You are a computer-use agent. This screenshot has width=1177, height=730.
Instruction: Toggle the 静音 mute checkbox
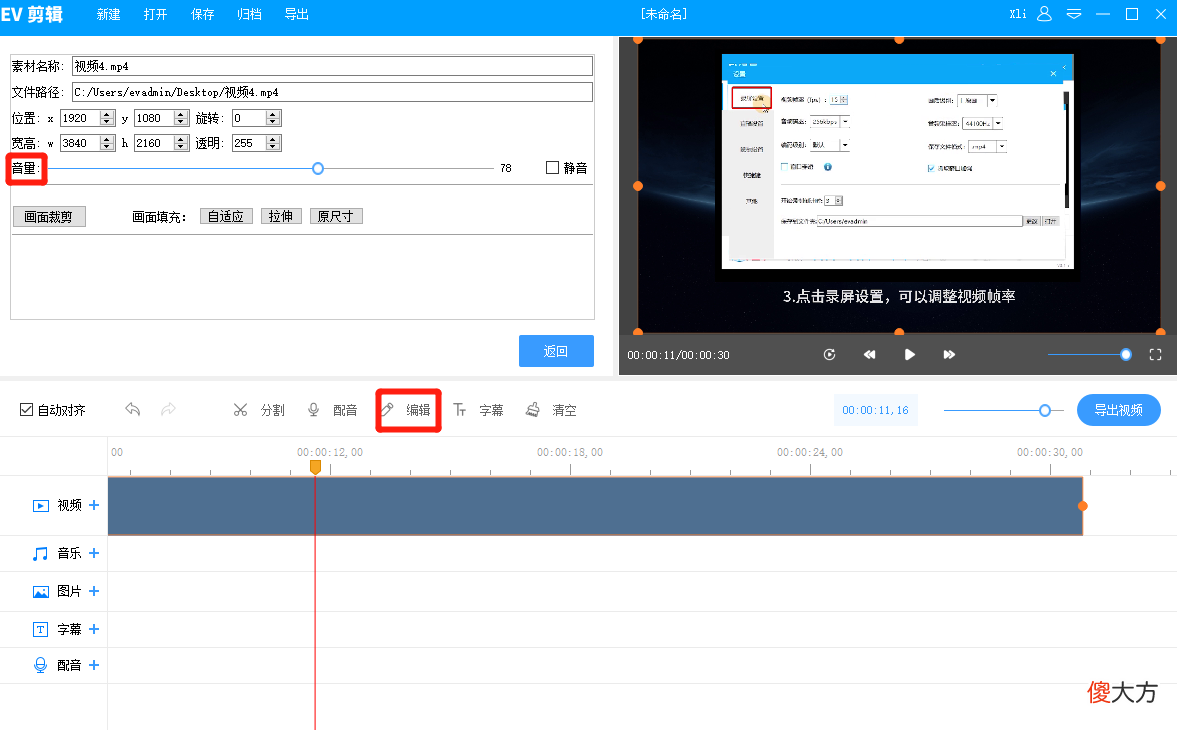(552, 167)
